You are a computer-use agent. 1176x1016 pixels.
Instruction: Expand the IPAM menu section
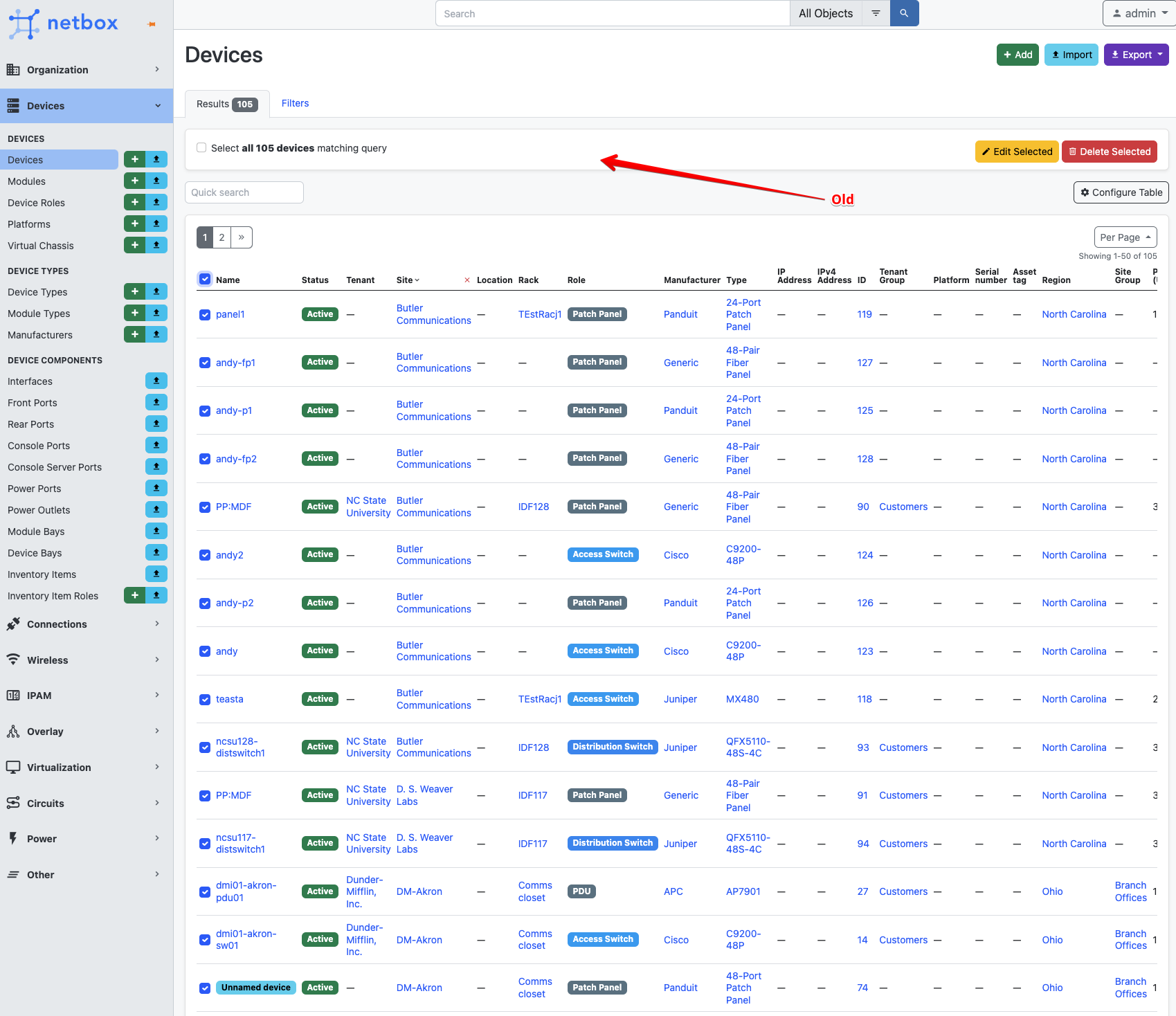point(87,696)
